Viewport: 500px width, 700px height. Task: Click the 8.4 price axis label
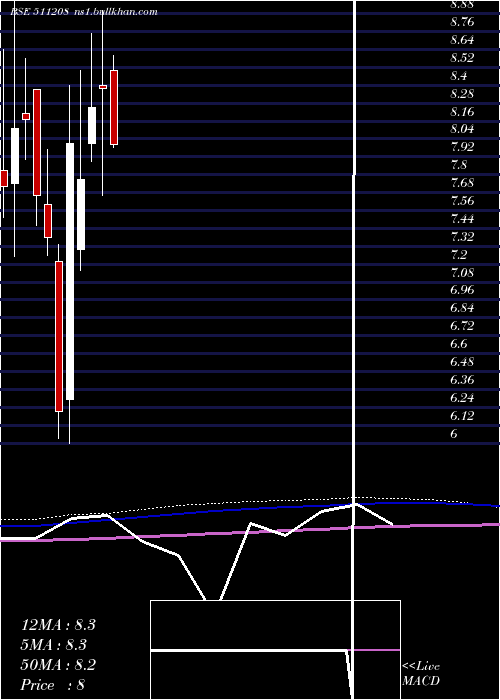(458, 75)
